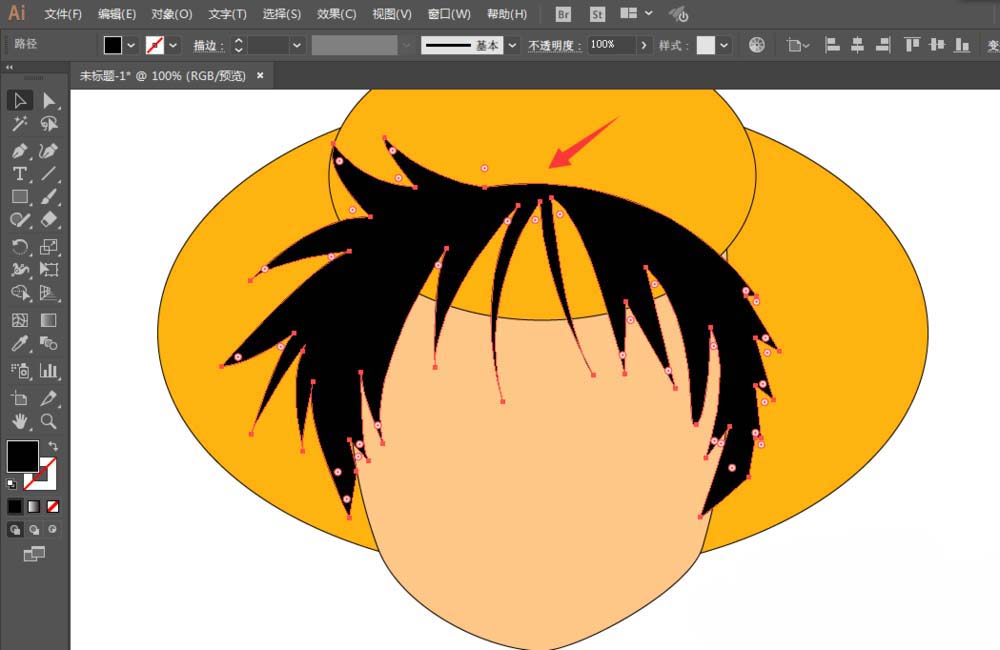
Task: Open Adobe Stock (St) button
Action: (x=597, y=14)
